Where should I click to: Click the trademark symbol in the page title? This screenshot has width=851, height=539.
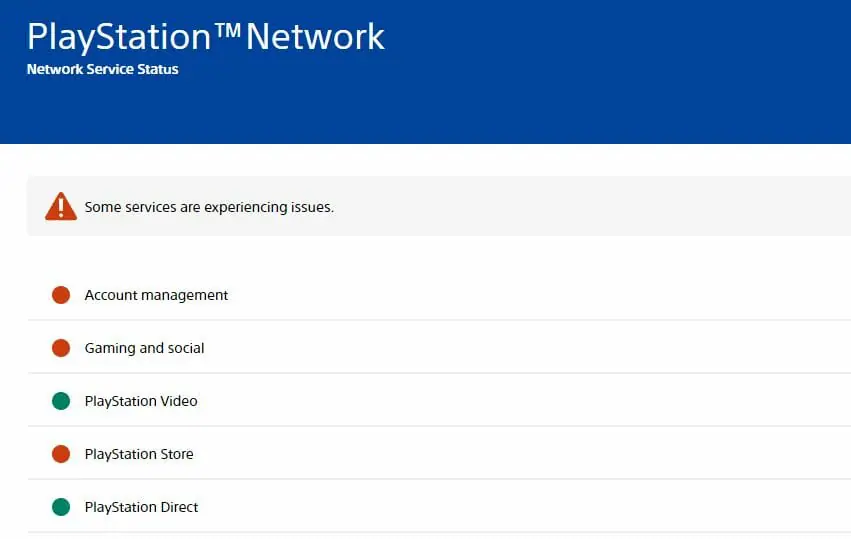click(227, 29)
